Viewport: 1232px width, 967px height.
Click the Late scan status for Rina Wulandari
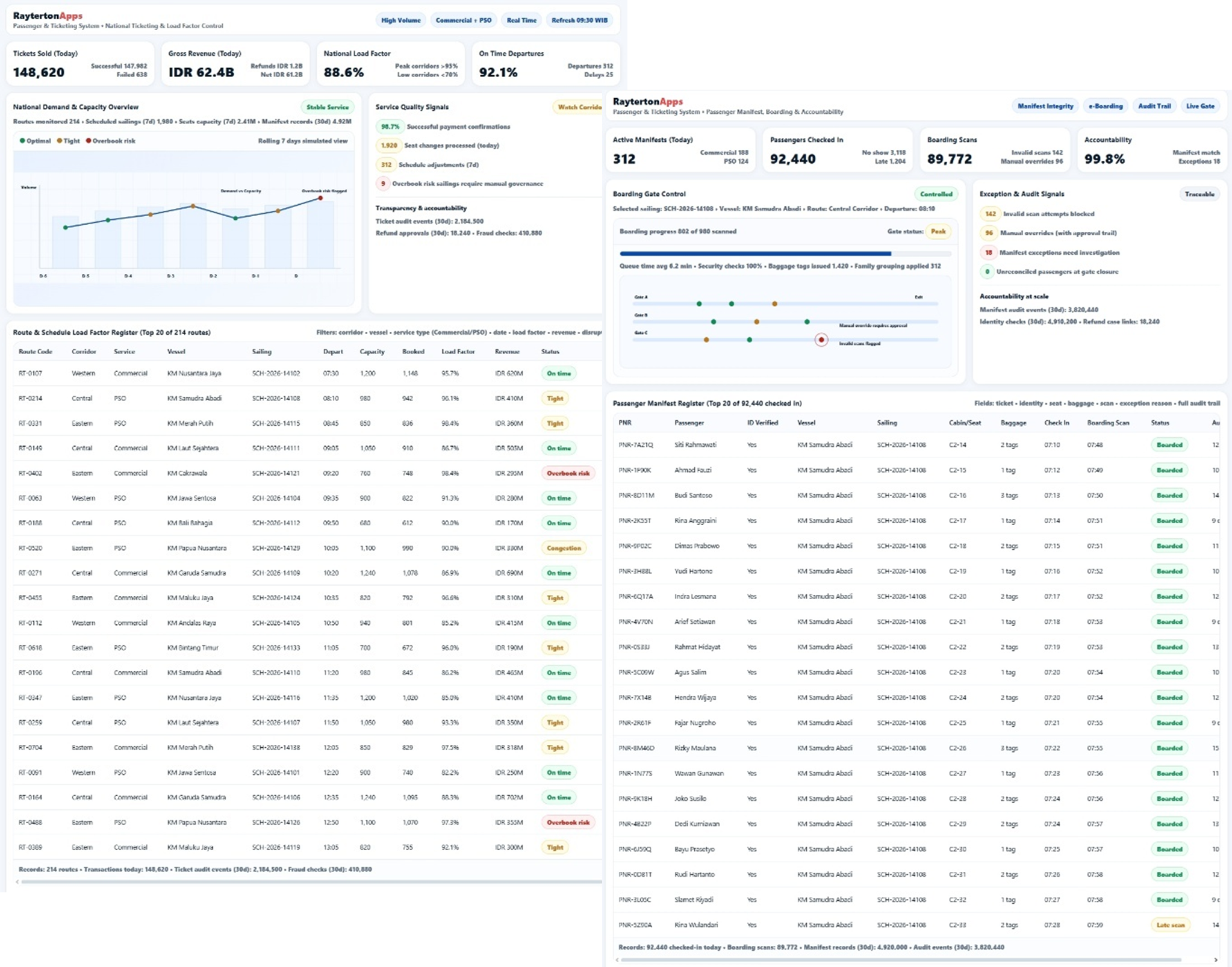(1170, 925)
